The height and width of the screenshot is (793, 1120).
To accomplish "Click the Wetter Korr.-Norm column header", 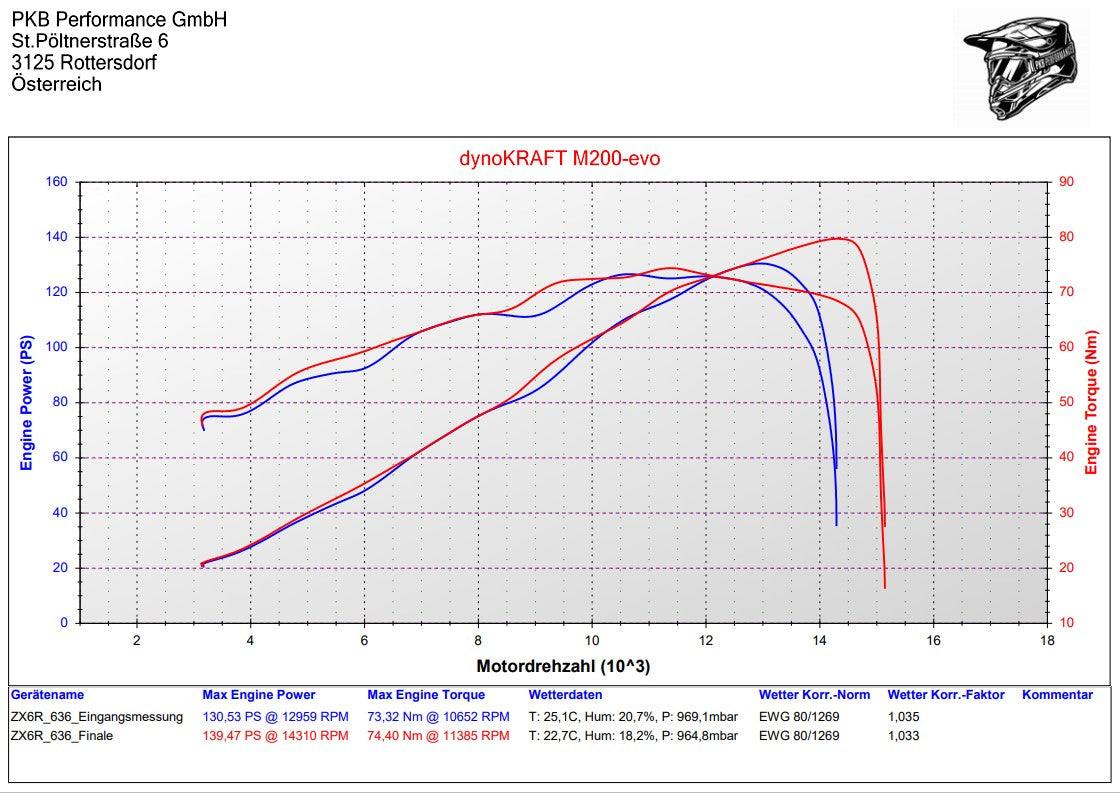I will (x=814, y=695).
